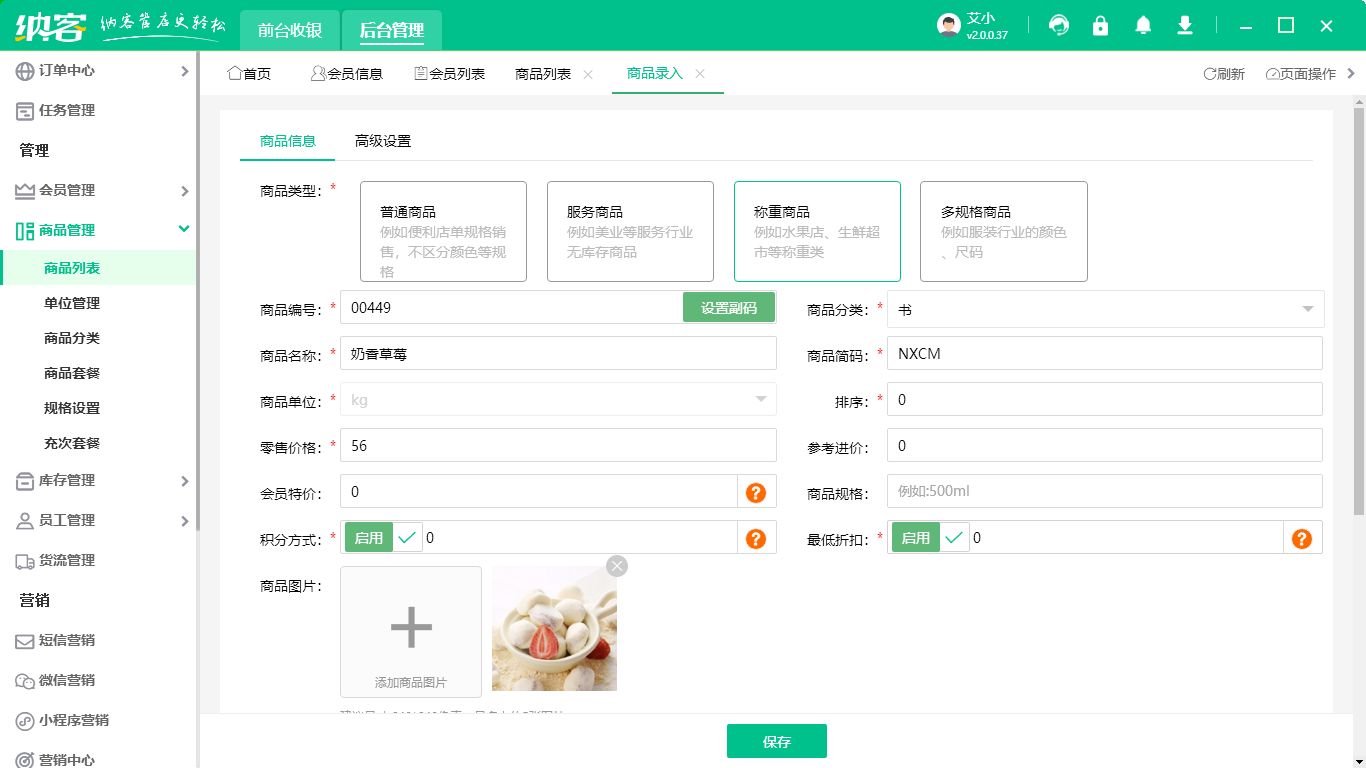Click the lock screen padlock icon

(1100, 25)
